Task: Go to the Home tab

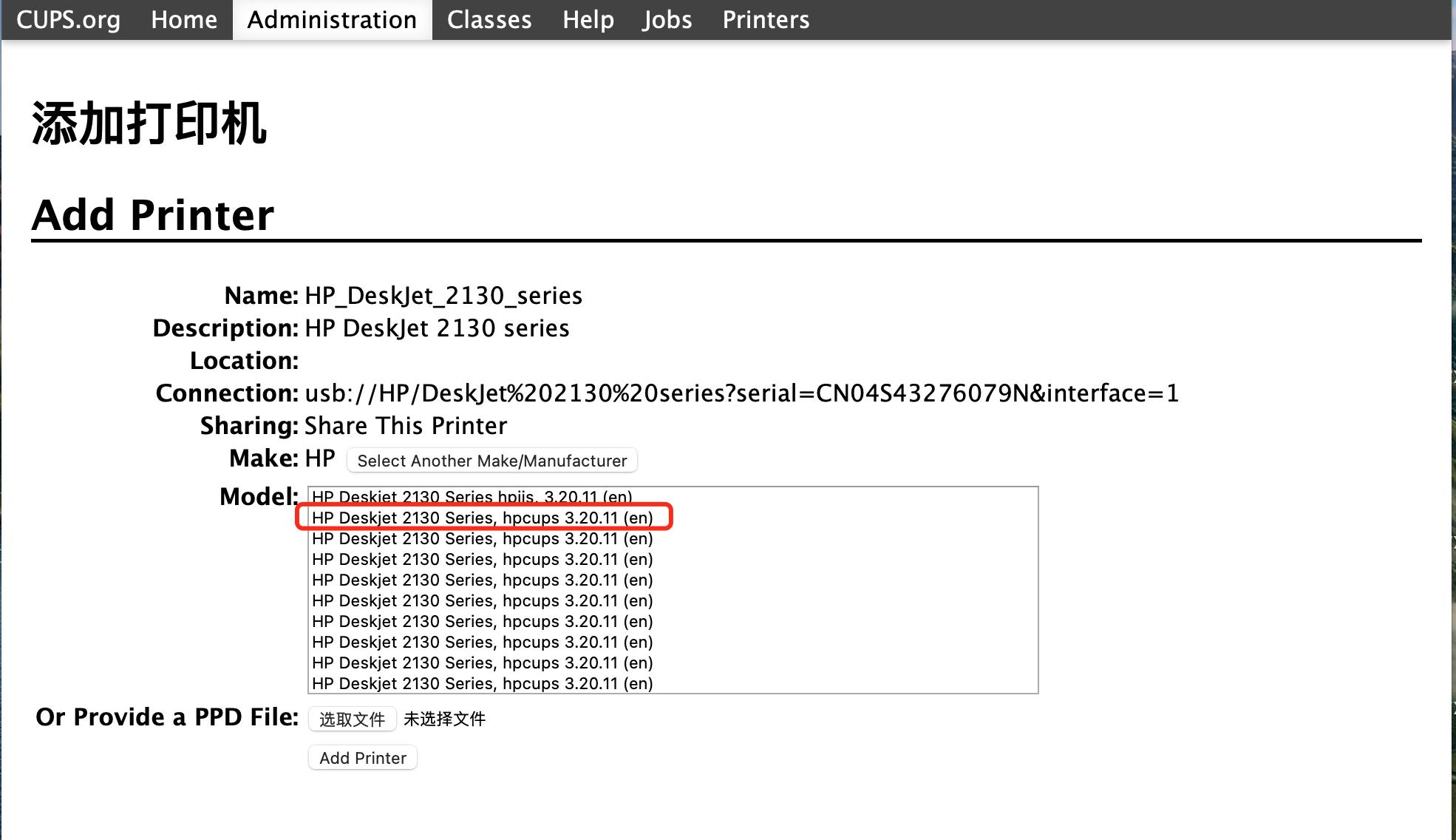Action: click(184, 20)
